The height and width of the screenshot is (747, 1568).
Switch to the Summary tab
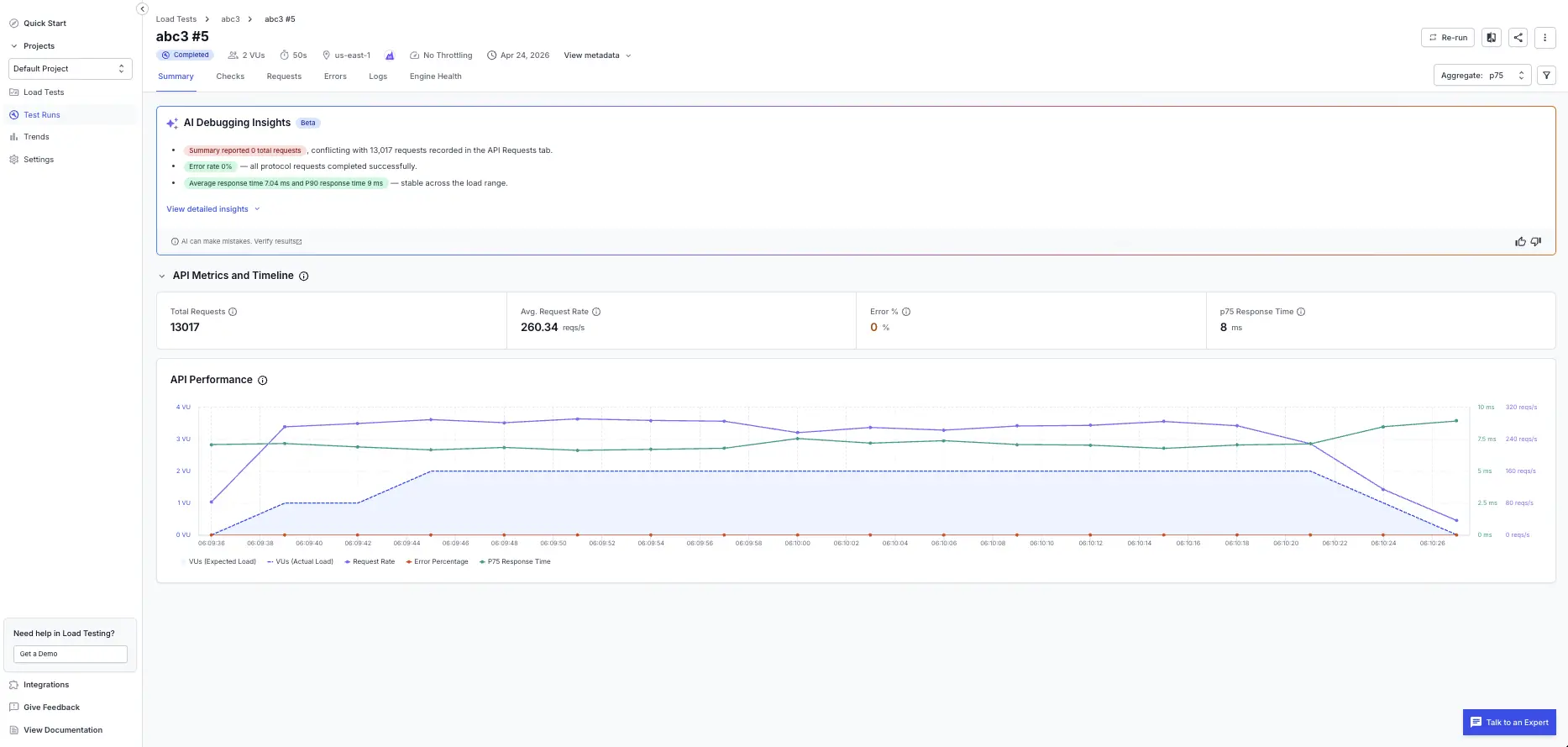[176, 76]
